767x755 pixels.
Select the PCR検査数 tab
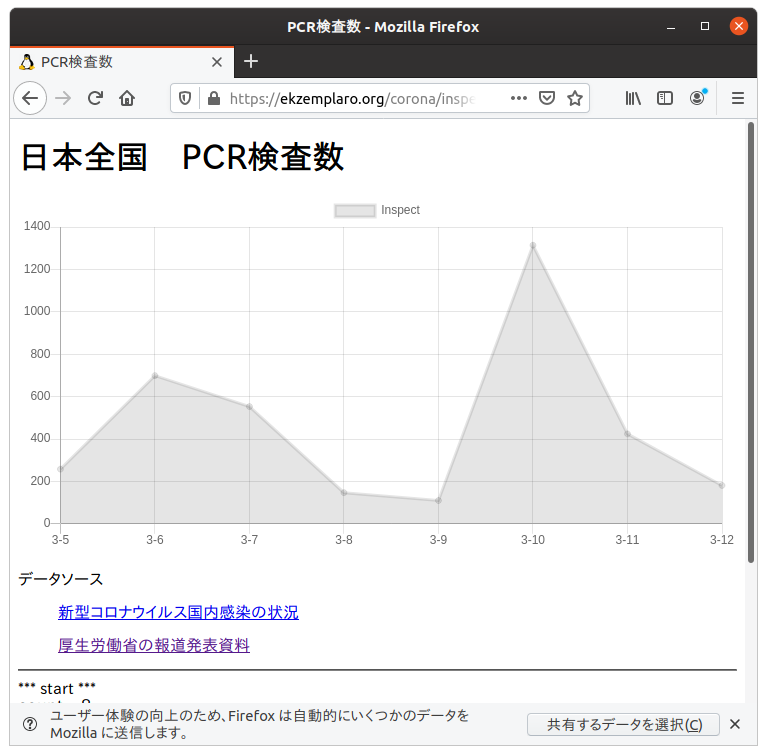121,62
